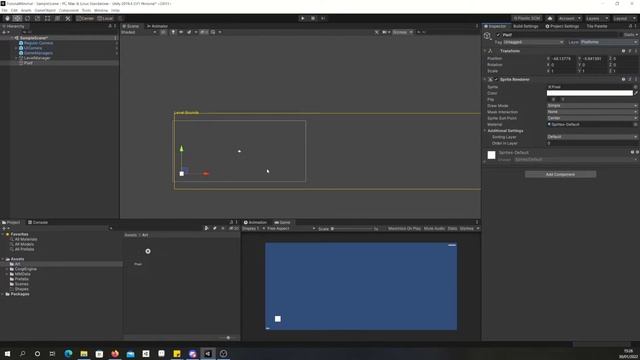
Task: Switch to the Animation tab
Action: point(256,222)
